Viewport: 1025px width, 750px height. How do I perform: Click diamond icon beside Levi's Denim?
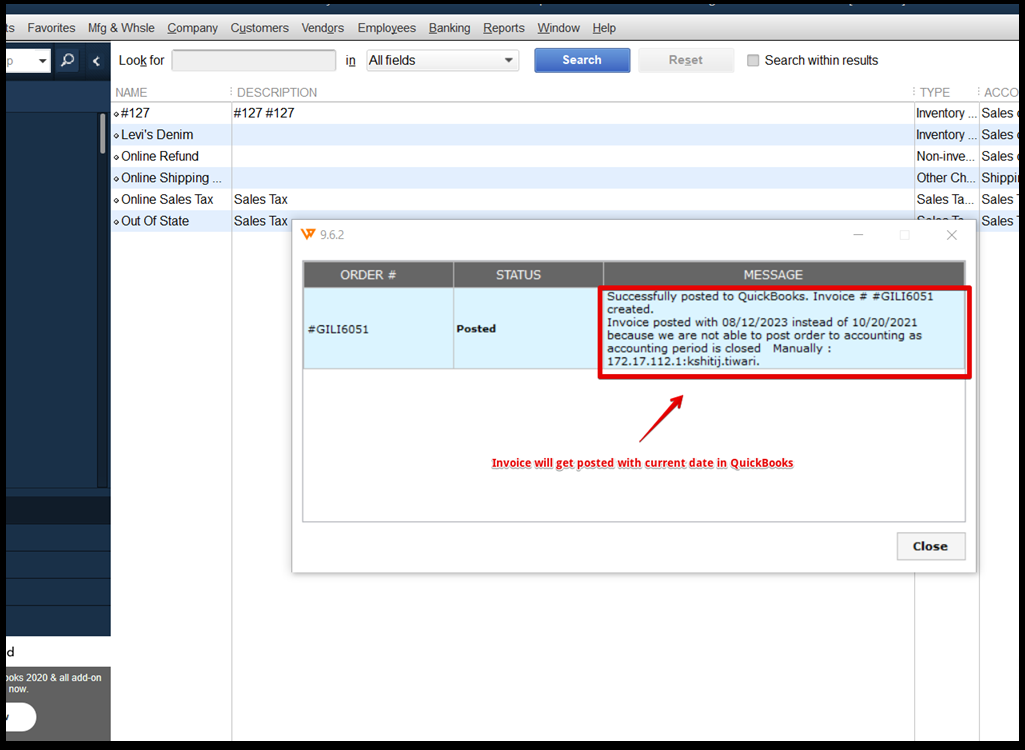[x=116, y=136]
